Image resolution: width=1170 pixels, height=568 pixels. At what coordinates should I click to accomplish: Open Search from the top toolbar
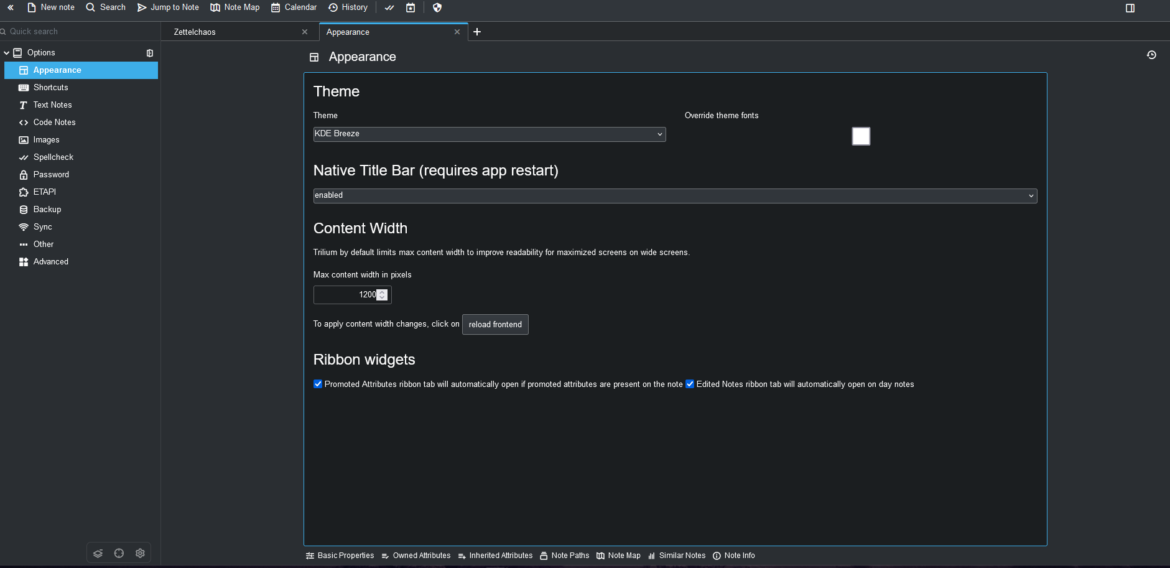105,7
